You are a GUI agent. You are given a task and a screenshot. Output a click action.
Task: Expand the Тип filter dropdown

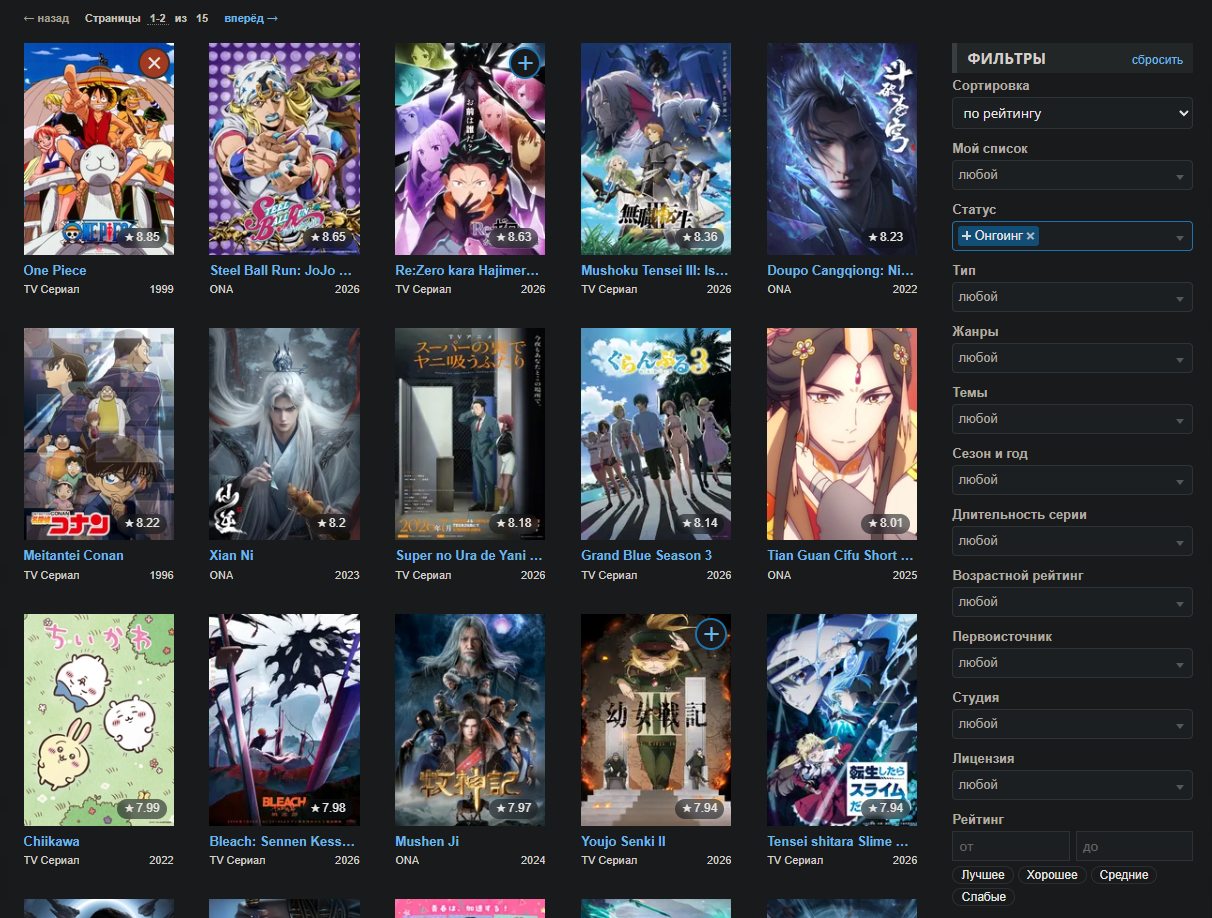(1072, 297)
